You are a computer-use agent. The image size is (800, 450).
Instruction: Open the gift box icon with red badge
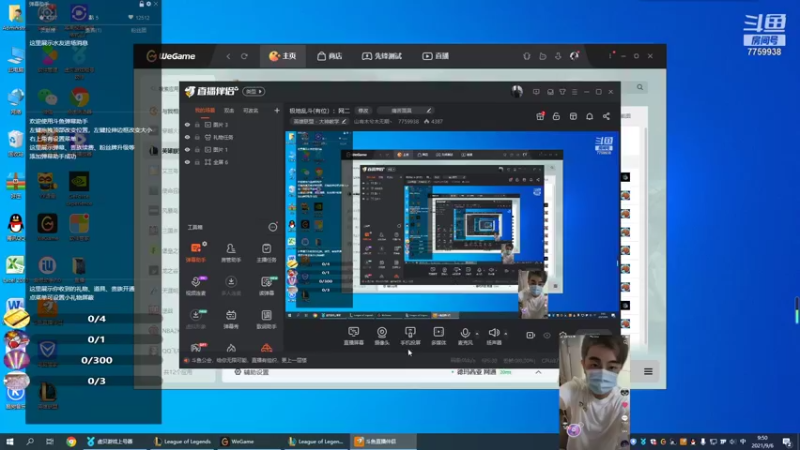[x=540, y=116]
